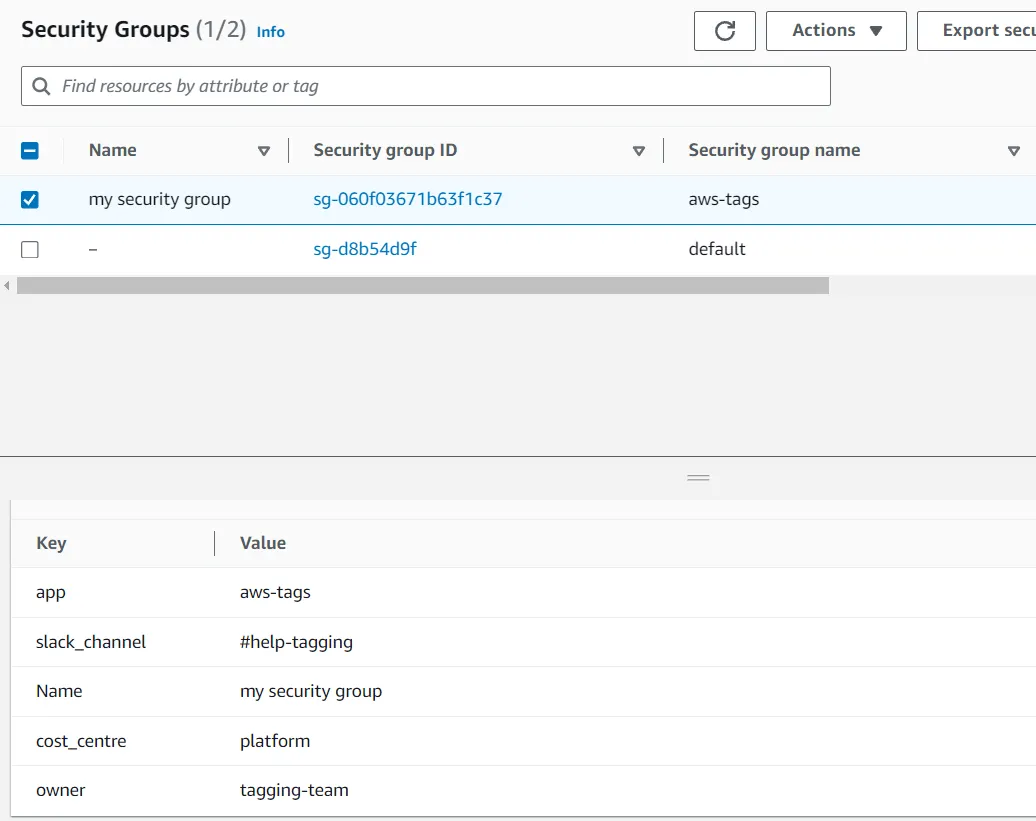Open the Info link beside Security Groups
The height and width of the screenshot is (821, 1036).
point(270,32)
